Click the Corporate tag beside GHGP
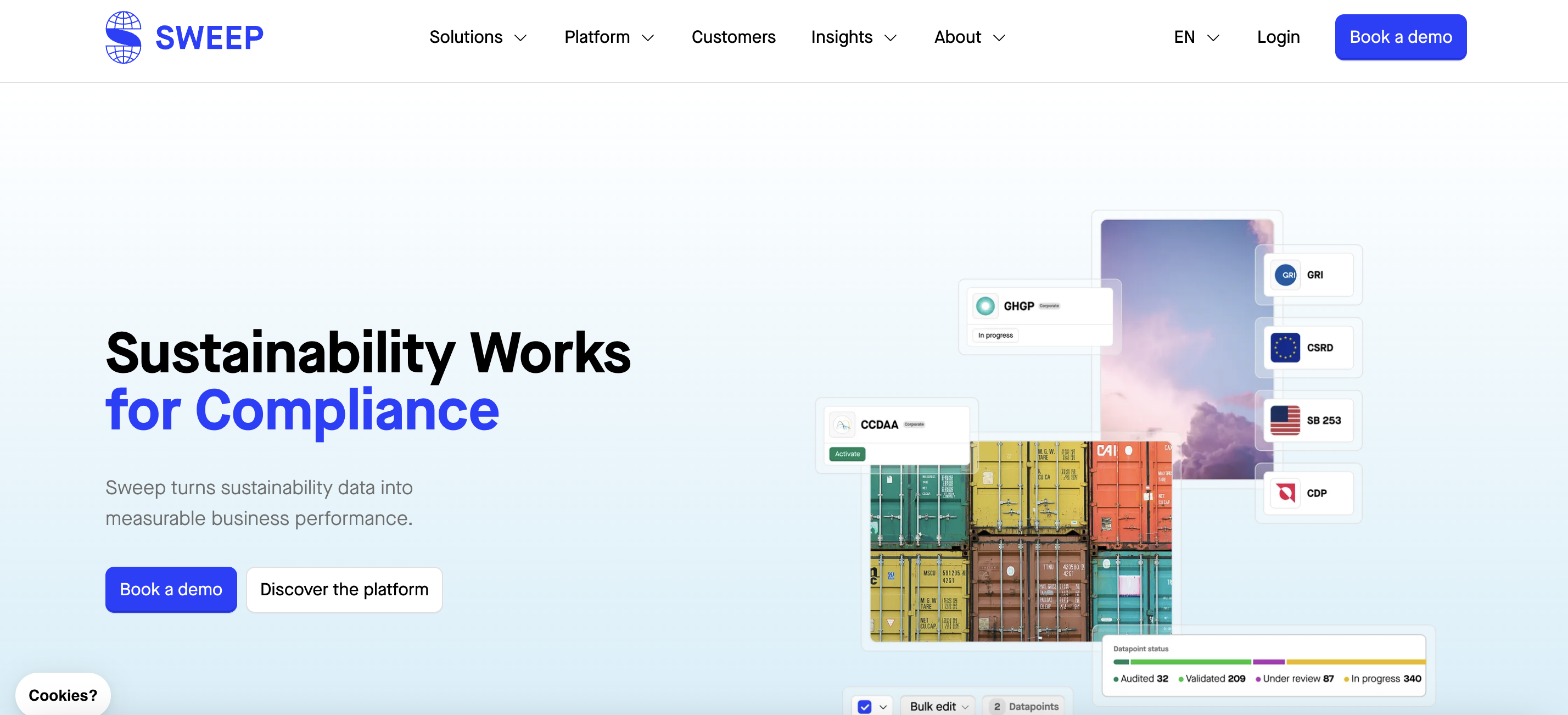 pos(1049,306)
